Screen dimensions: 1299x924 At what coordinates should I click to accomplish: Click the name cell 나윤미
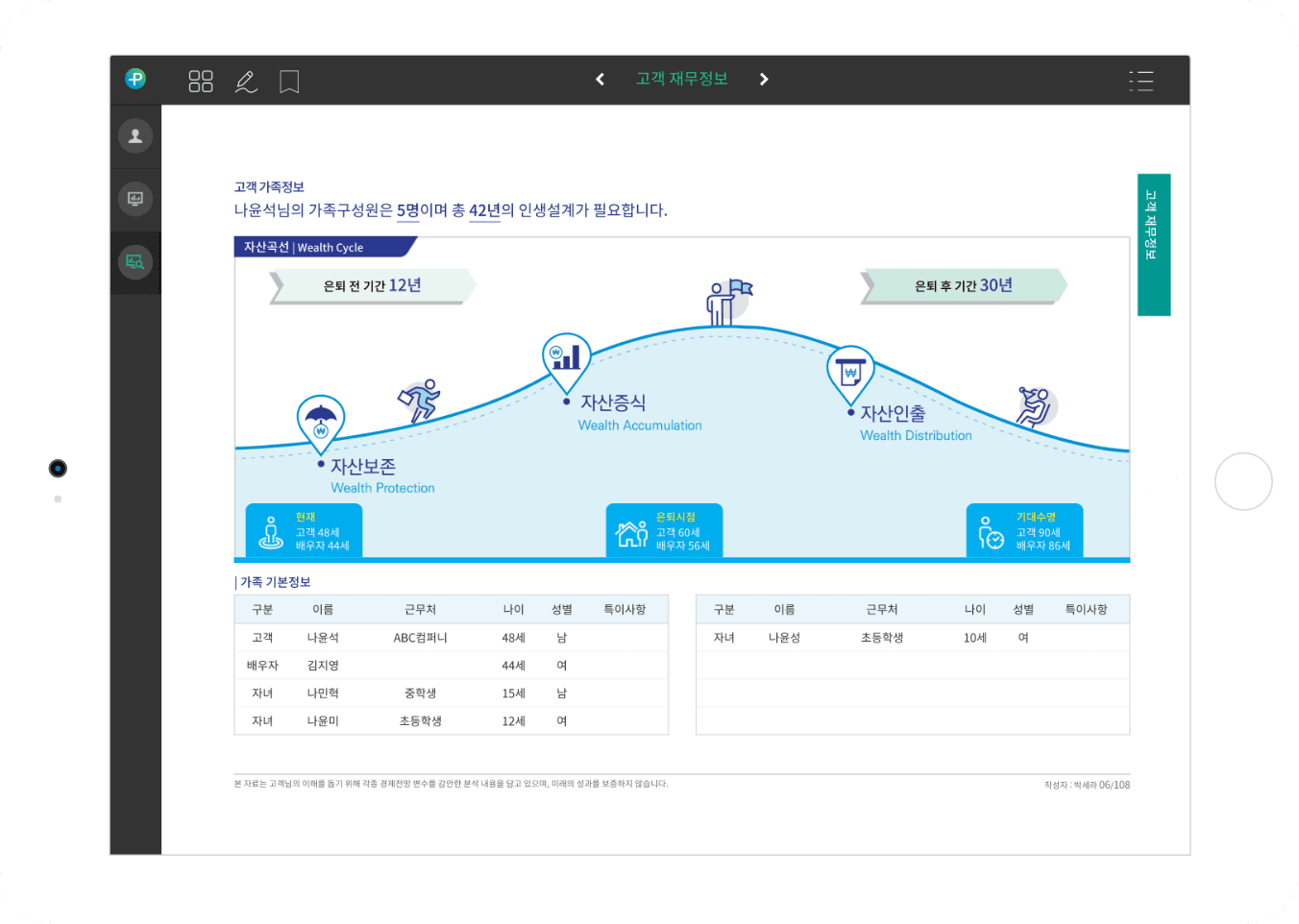323,721
